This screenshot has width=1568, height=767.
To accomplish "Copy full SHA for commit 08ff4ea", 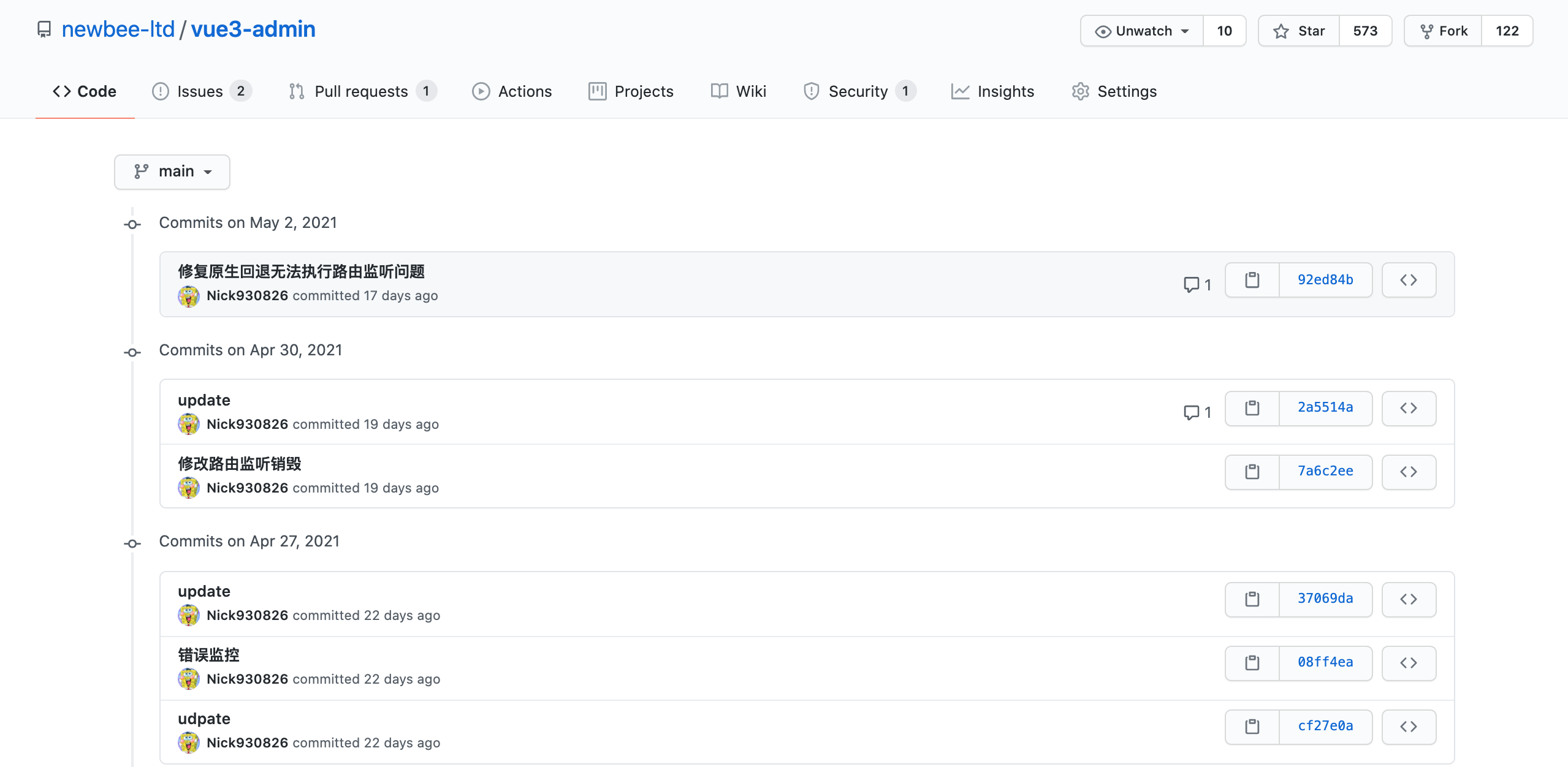I will coord(1252,663).
